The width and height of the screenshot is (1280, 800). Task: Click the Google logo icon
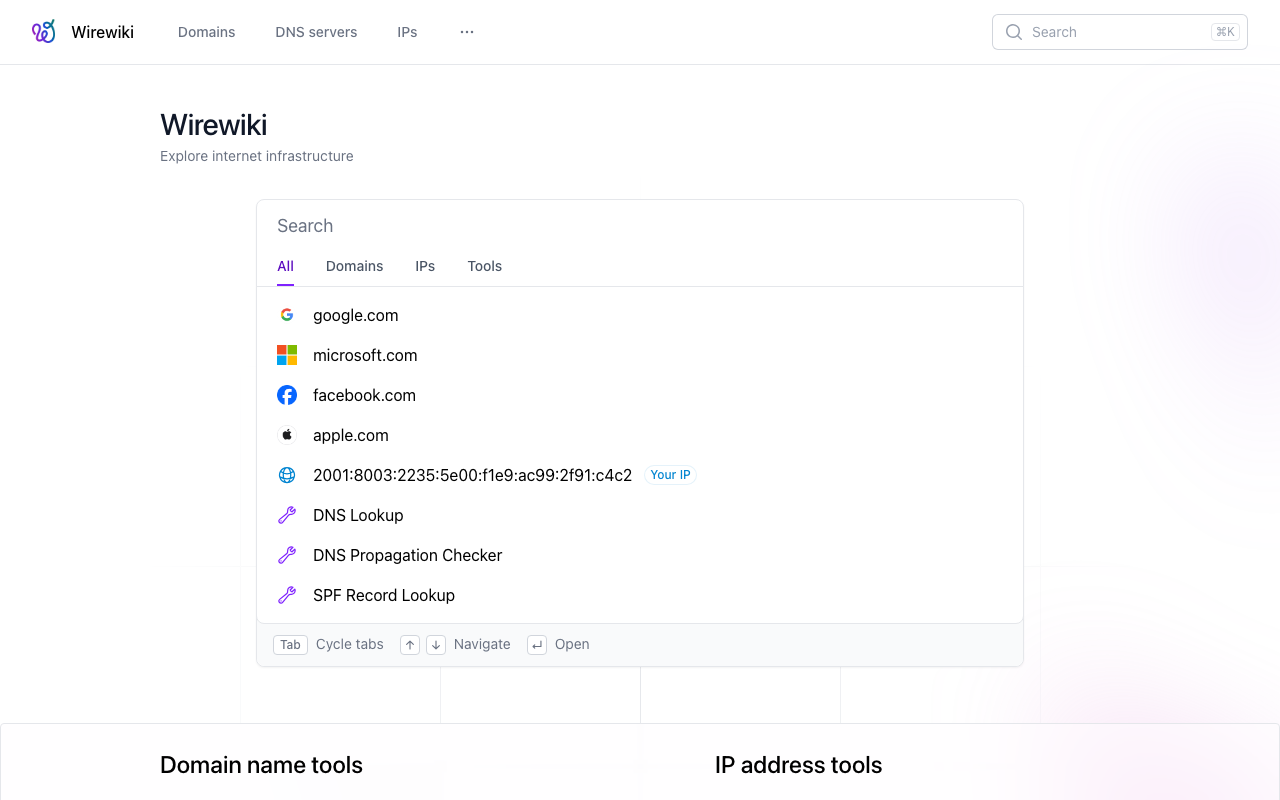(287, 315)
